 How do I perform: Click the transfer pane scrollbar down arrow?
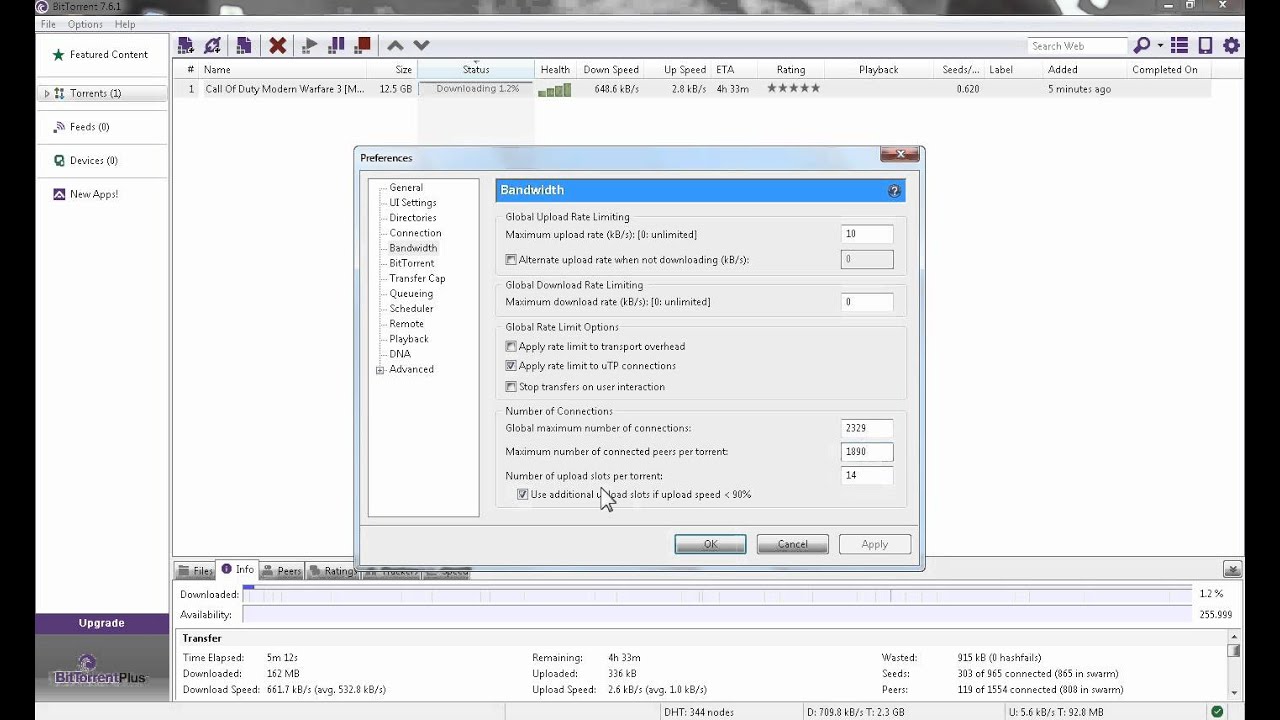pyautogui.click(x=1234, y=693)
